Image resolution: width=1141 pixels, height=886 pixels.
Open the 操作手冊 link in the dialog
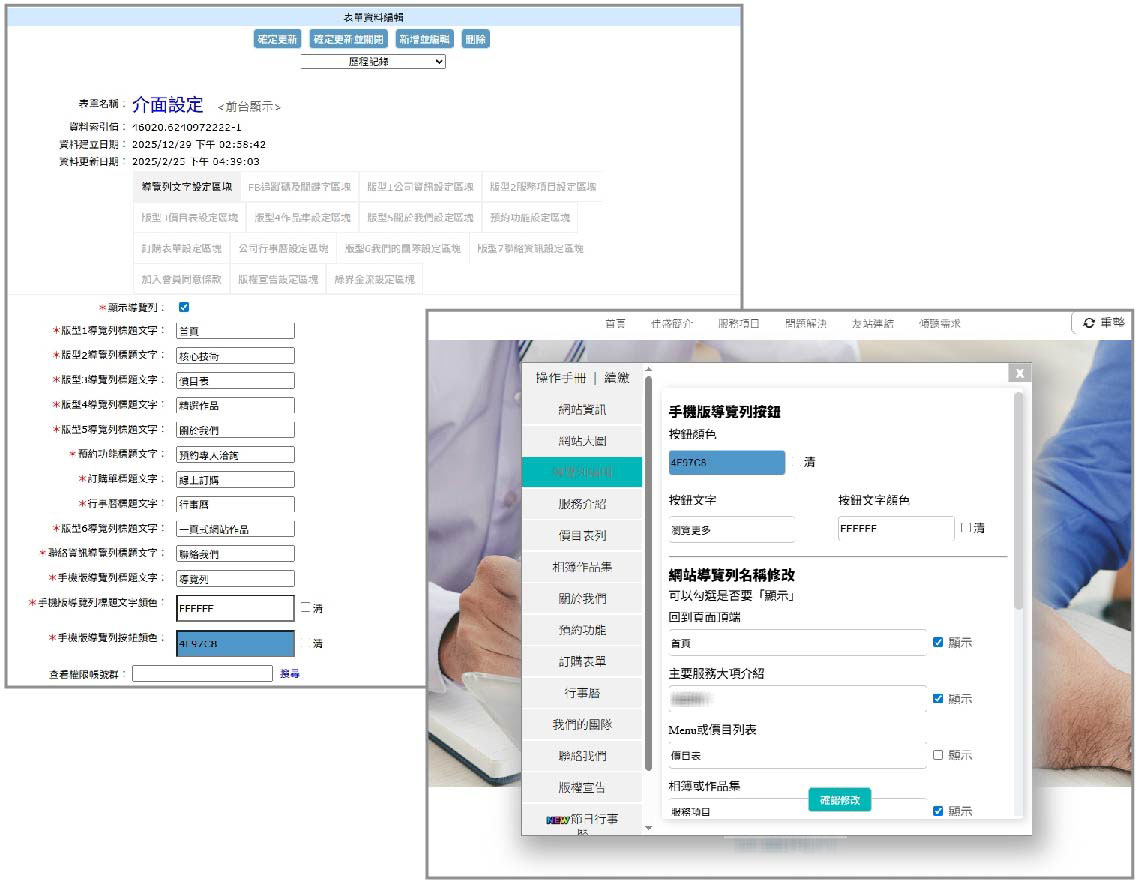[x=560, y=378]
